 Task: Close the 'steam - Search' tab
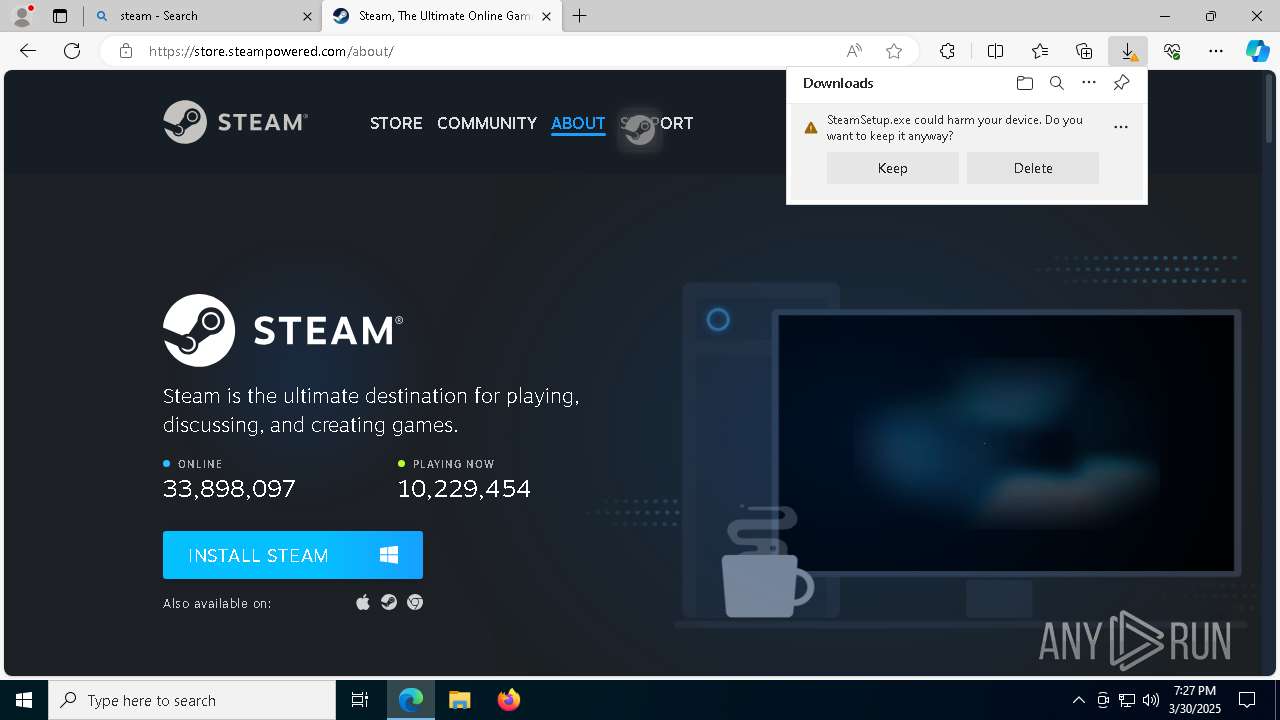pyautogui.click(x=307, y=16)
